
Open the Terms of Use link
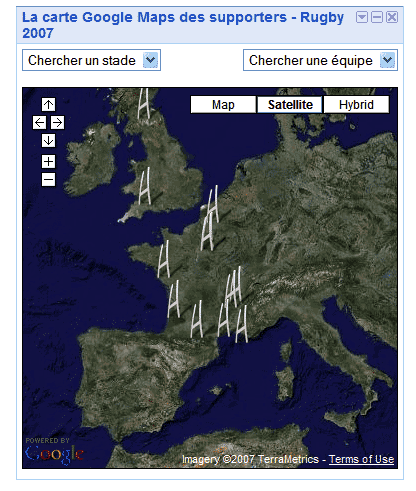(x=361, y=459)
